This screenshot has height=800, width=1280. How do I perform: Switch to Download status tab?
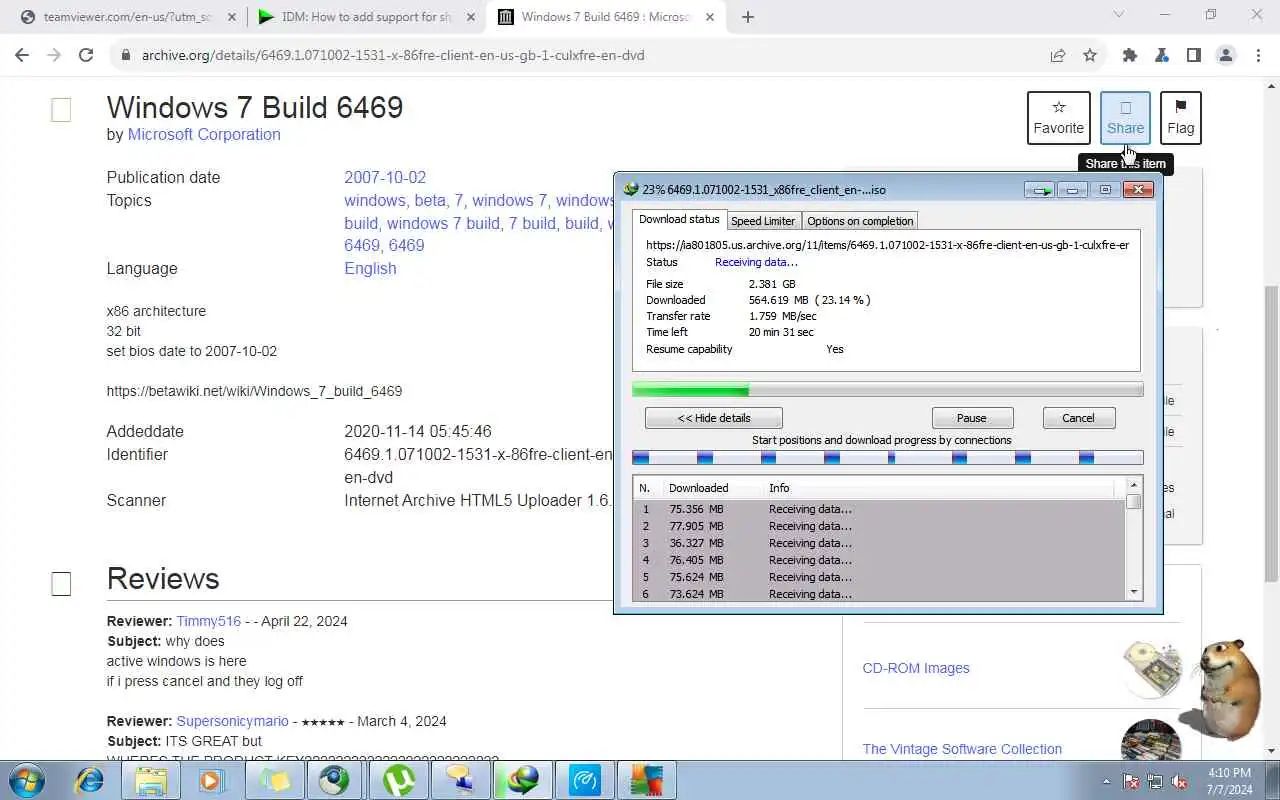coord(679,220)
